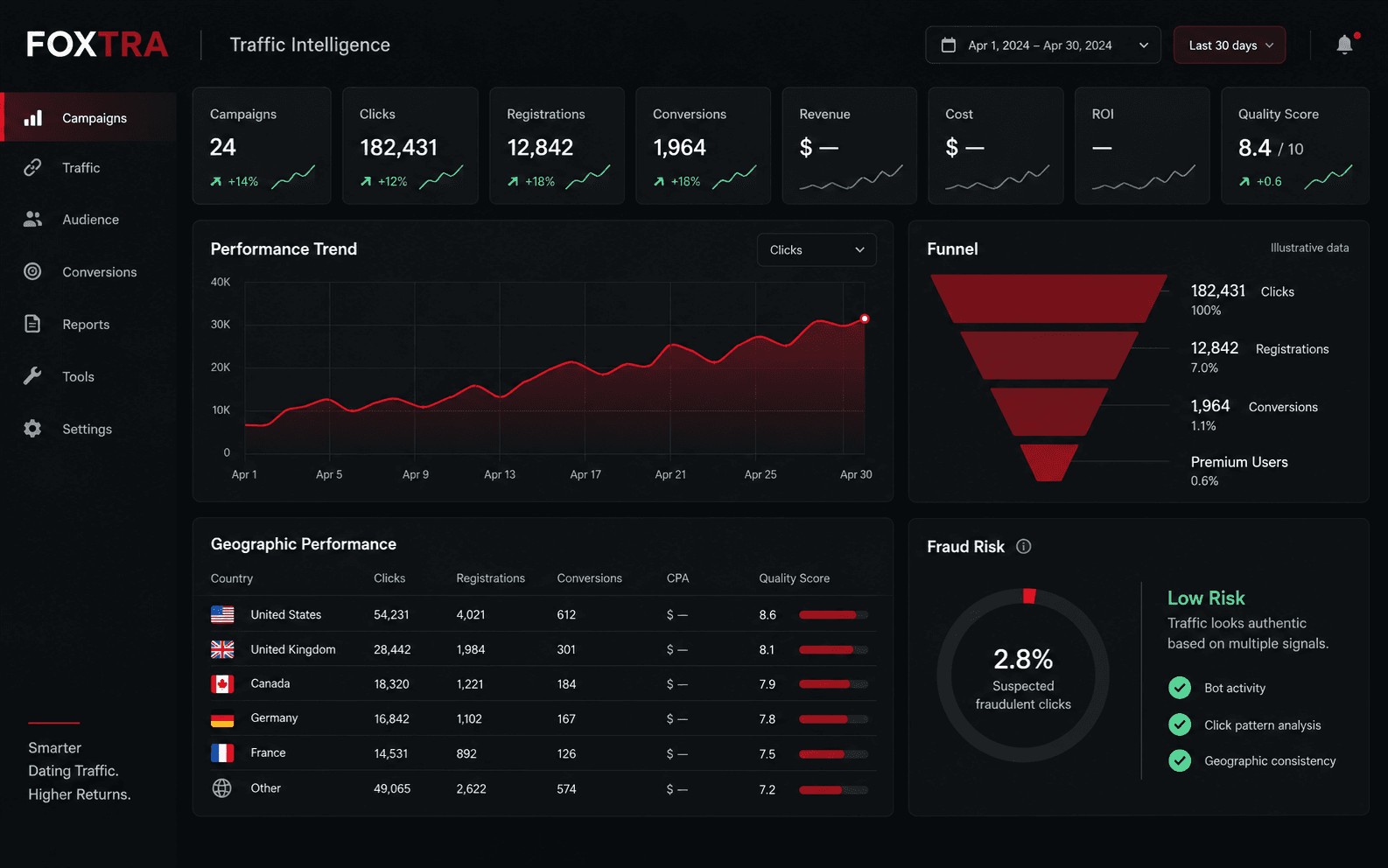This screenshot has width=1388, height=868.
Task: Click the "Low Risk" status text
Action: [1206, 598]
